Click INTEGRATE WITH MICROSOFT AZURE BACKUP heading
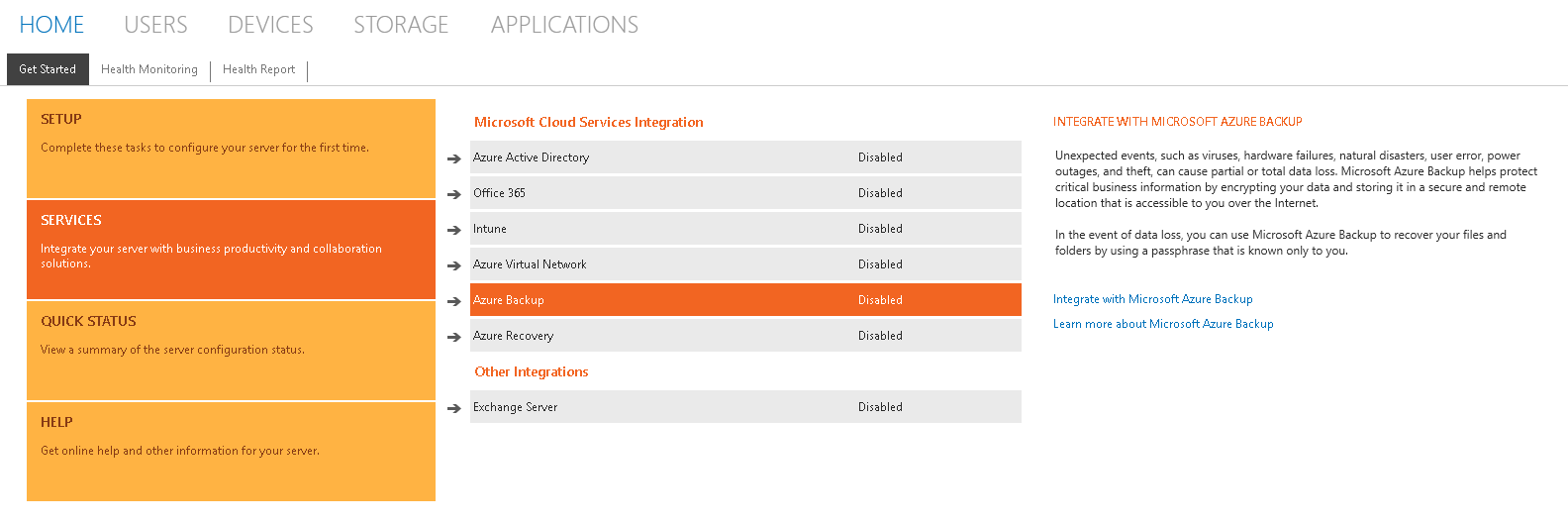 coord(1178,122)
